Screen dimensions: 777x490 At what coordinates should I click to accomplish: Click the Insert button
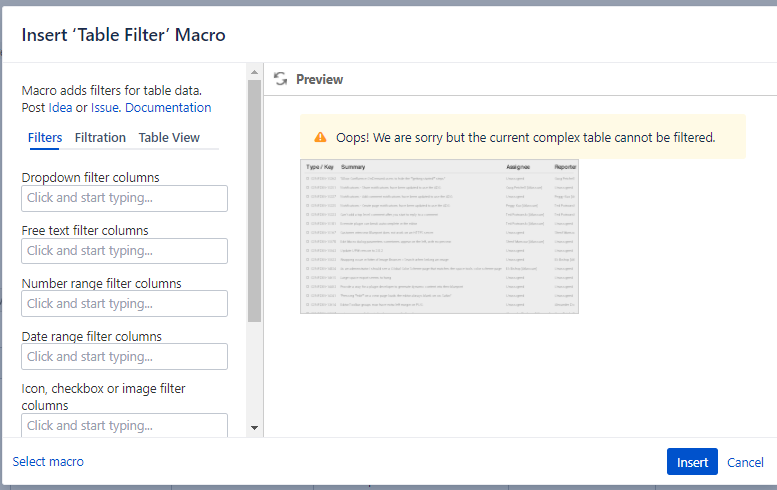pos(692,462)
